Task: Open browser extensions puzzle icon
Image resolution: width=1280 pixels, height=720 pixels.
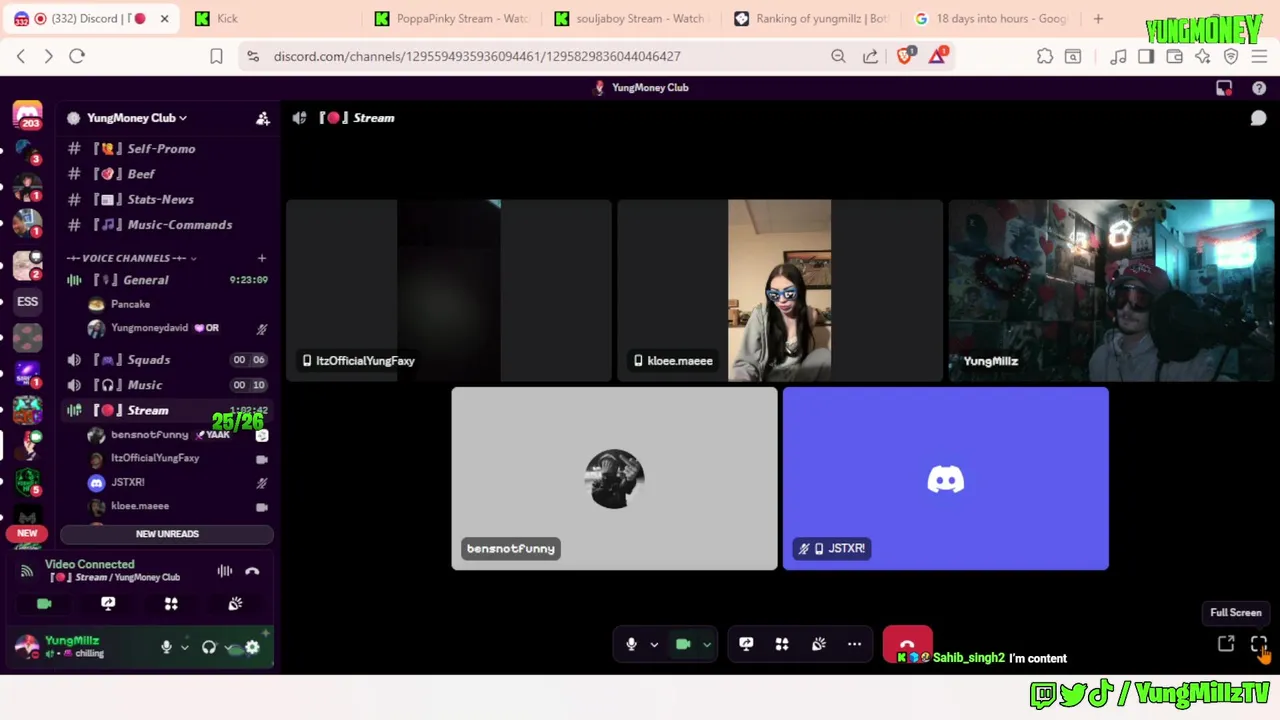Action: [x=1045, y=56]
